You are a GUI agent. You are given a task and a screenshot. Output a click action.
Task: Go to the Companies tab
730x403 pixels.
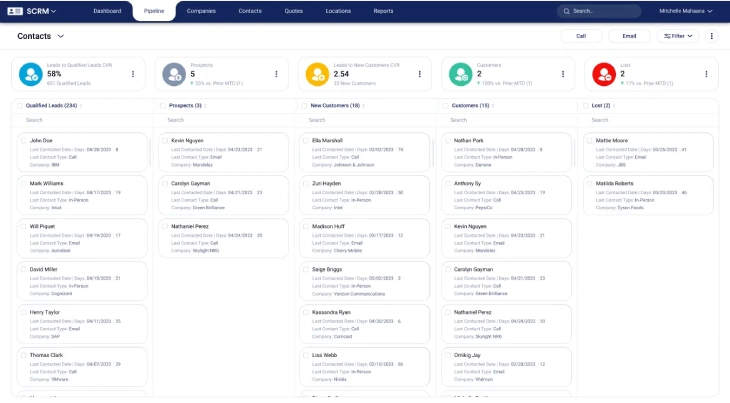coord(201,11)
